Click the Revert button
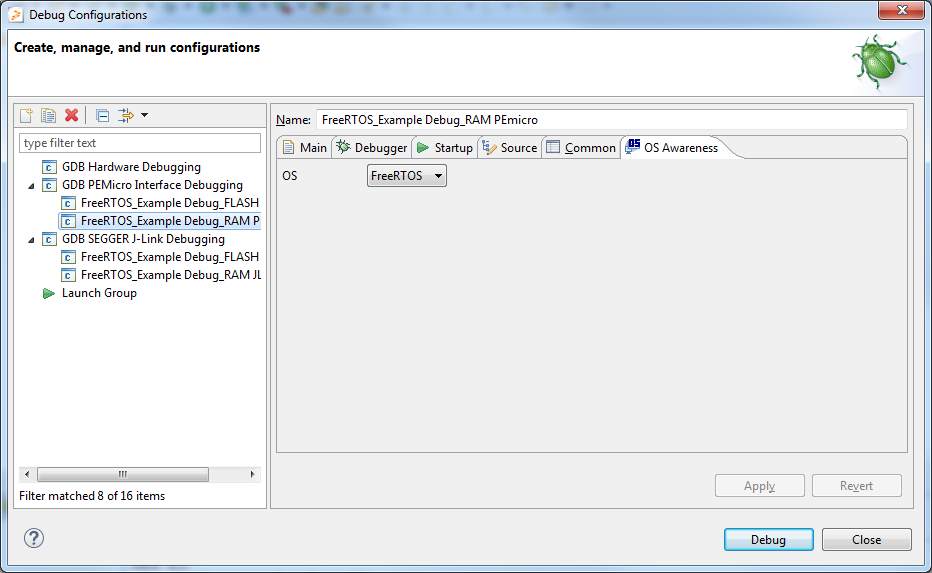 857,486
